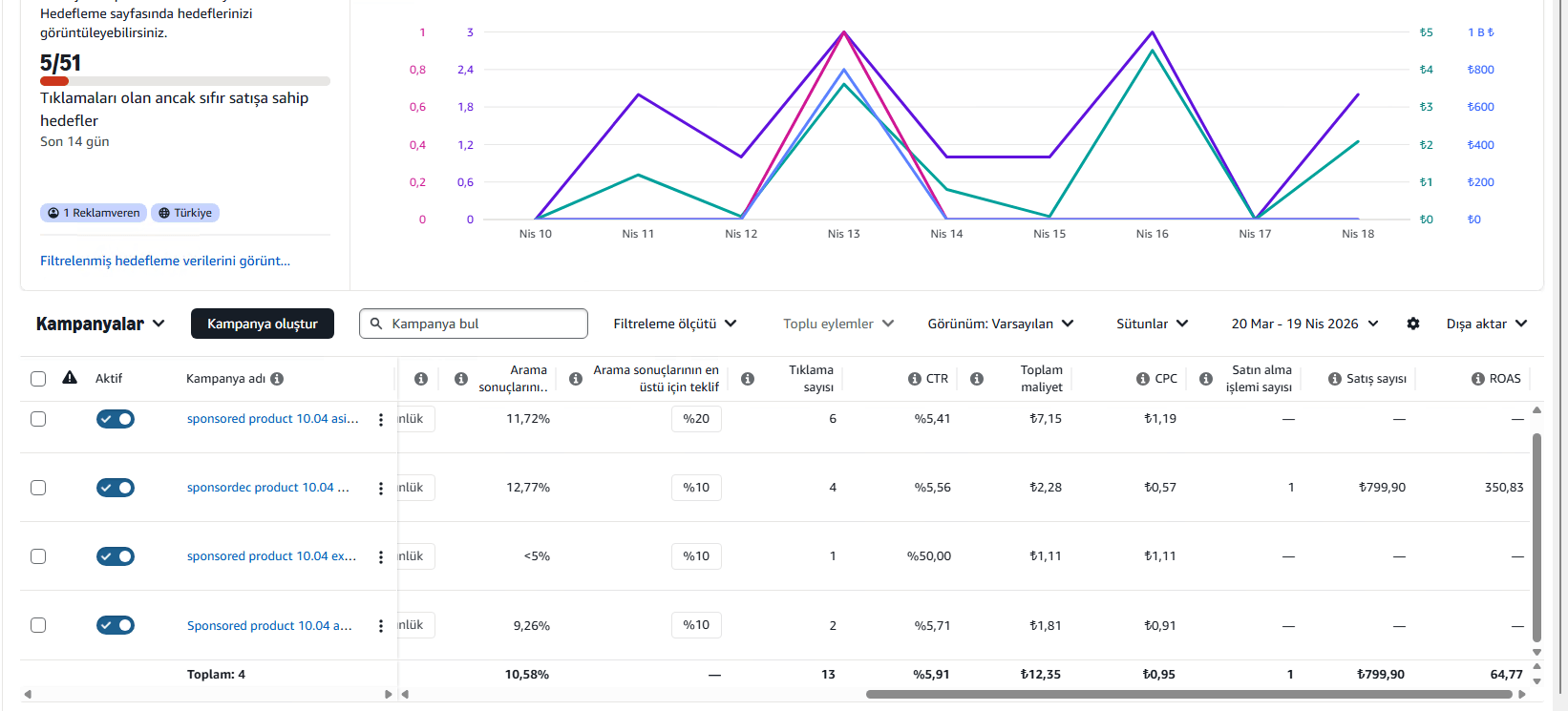The width and height of the screenshot is (1568, 711).
Task: Open the Dışa aktar export dropdown
Action: point(1487,324)
